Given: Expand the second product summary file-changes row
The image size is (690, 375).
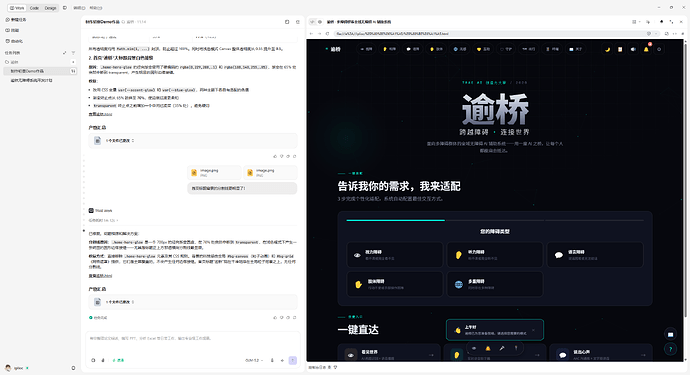Looking at the screenshot, I should [x=193, y=302].
